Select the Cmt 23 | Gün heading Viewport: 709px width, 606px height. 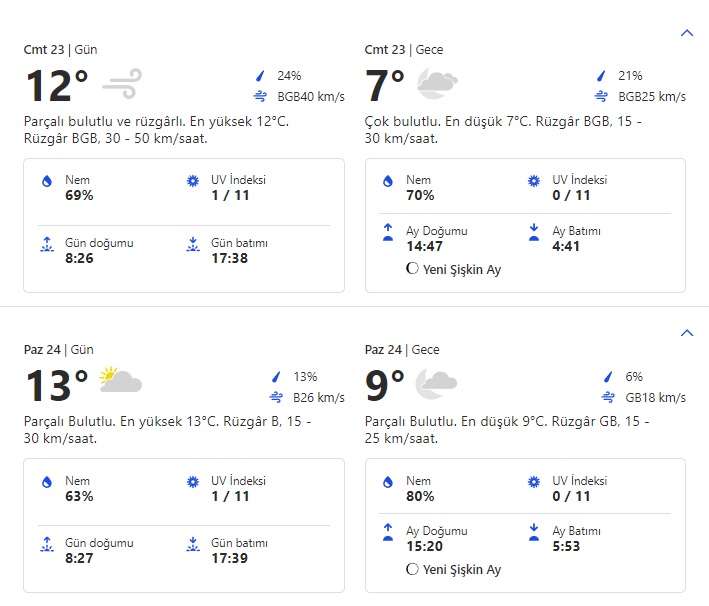pyautogui.click(x=60, y=50)
